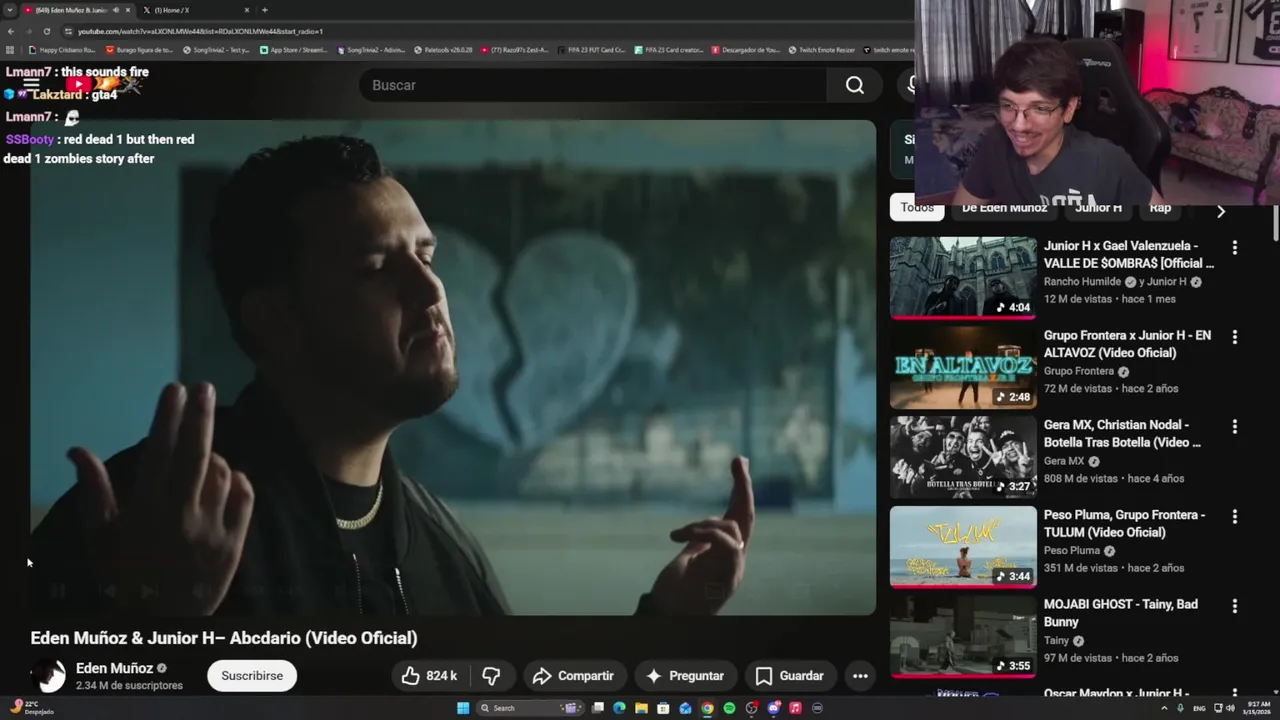Screen dimensions: 1280x720
Task: Open options menu for EN ALTAVOZ video
Action: click(1234, 337)
